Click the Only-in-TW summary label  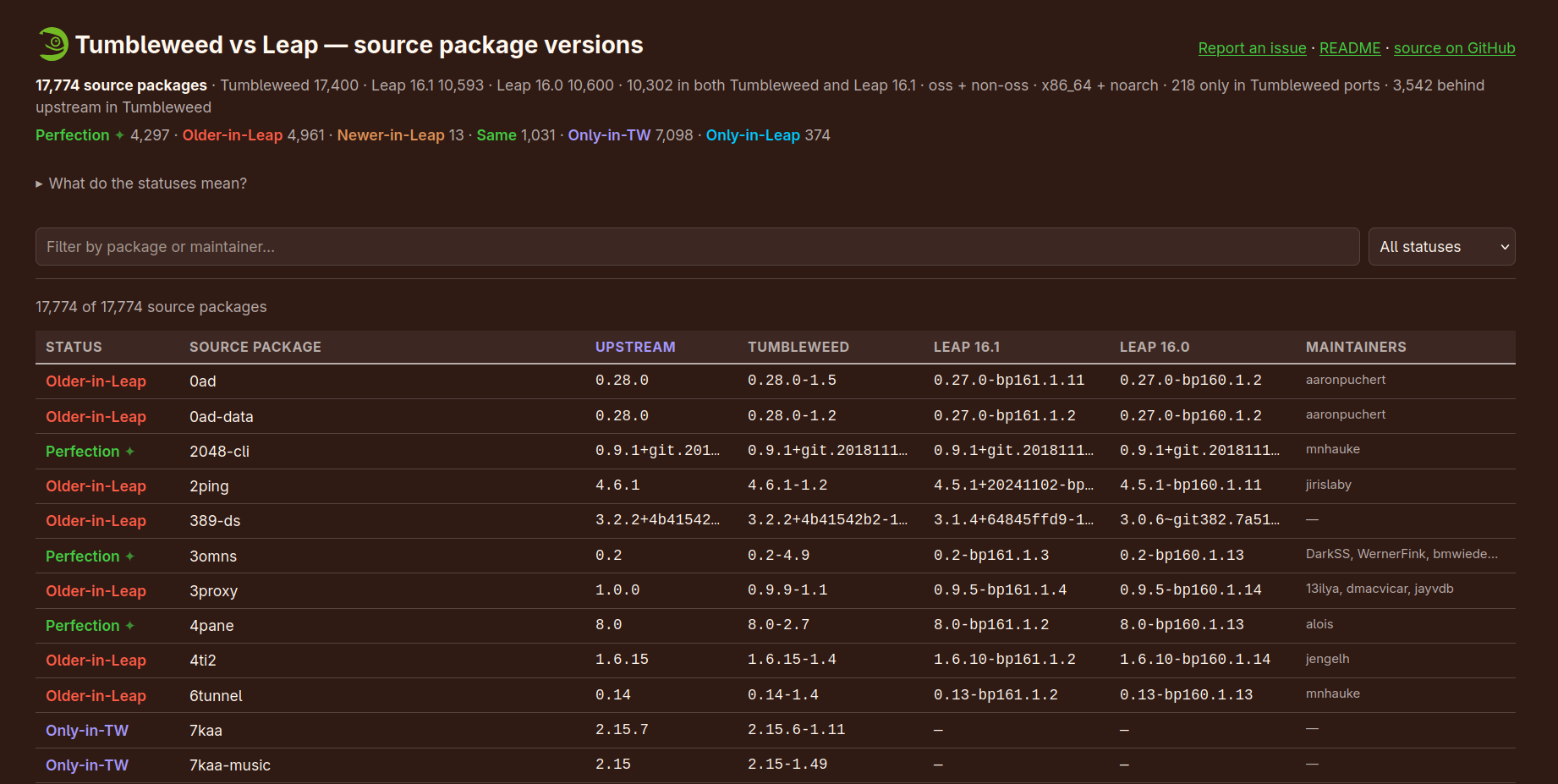pyautogui.click(x=609, y=135)
